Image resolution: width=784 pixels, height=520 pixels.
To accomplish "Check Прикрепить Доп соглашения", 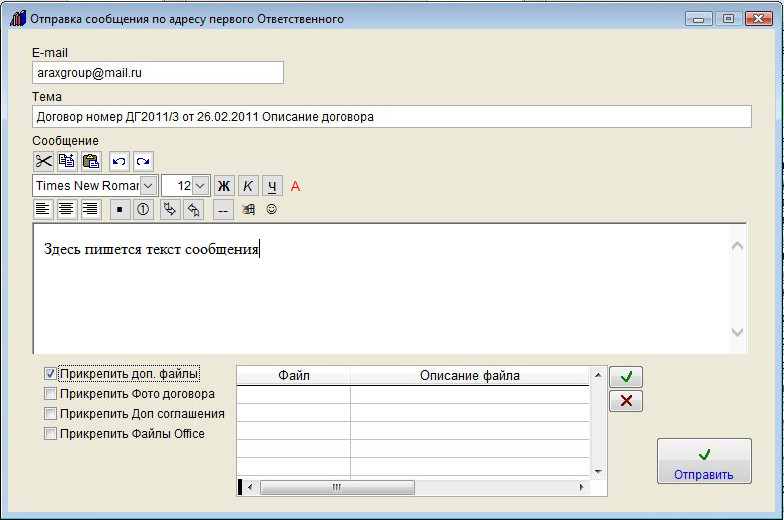I will pos(50,414).
